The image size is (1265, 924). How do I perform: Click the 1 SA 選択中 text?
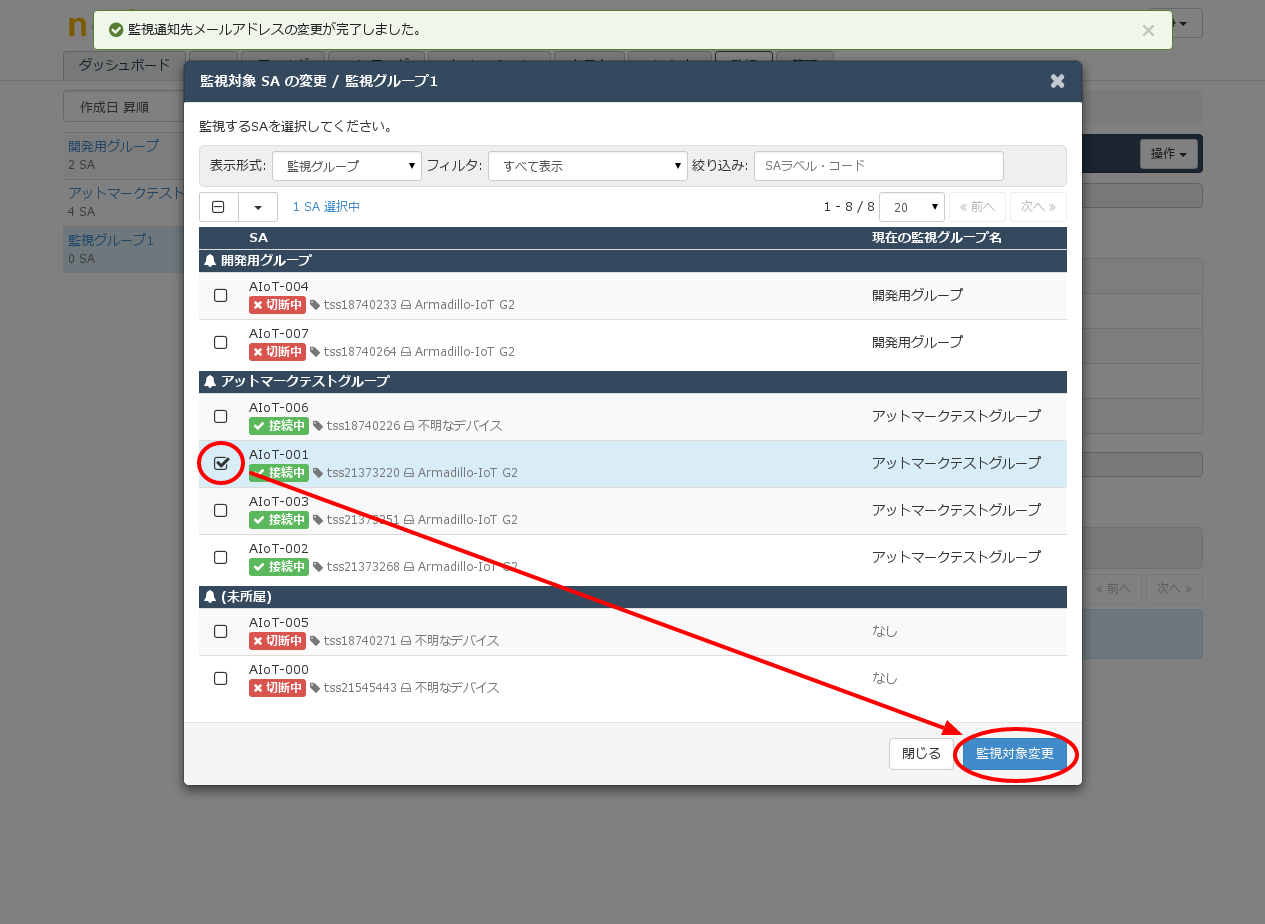(326, 207)
